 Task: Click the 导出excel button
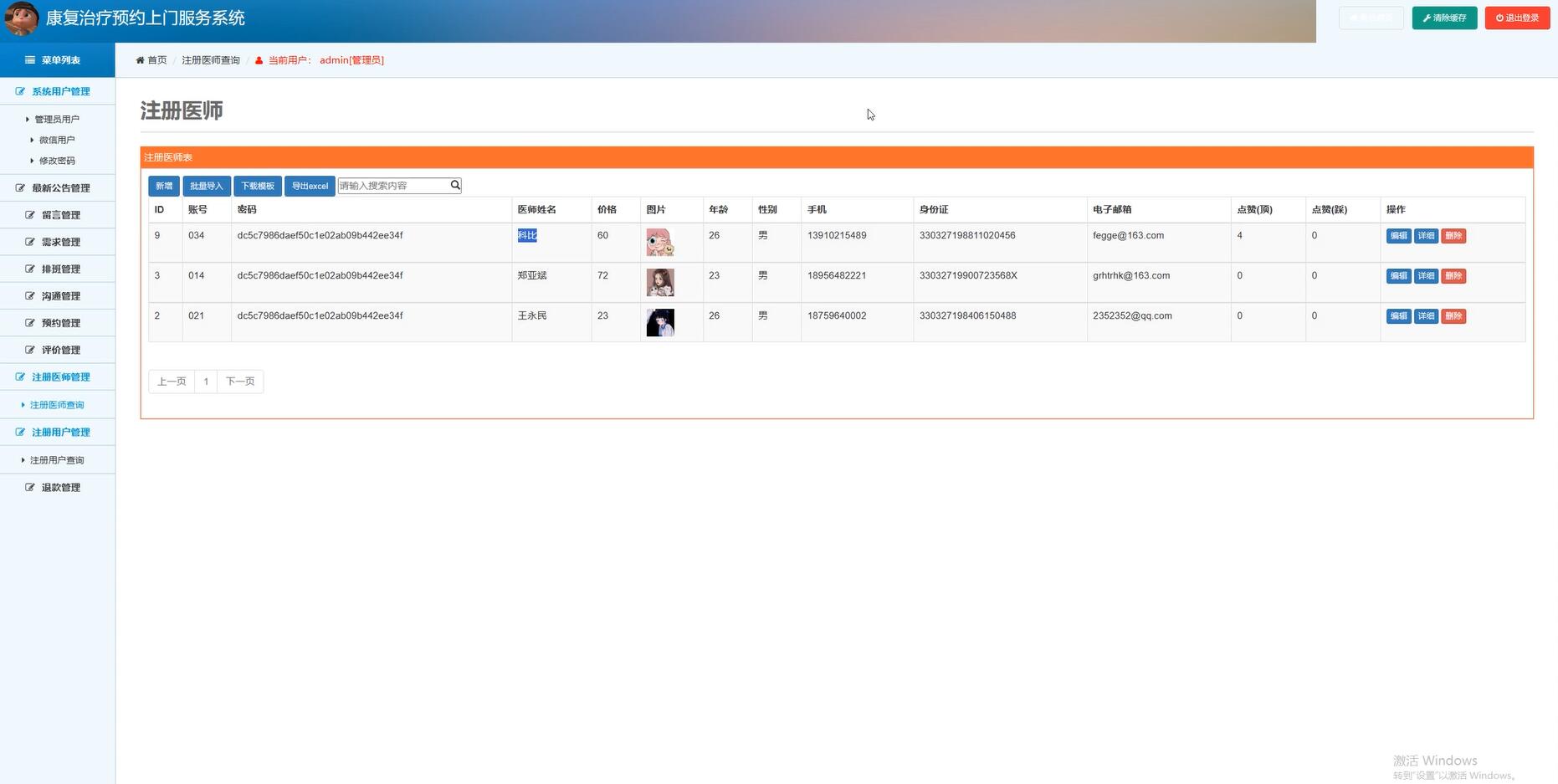[x=310, y=186]
